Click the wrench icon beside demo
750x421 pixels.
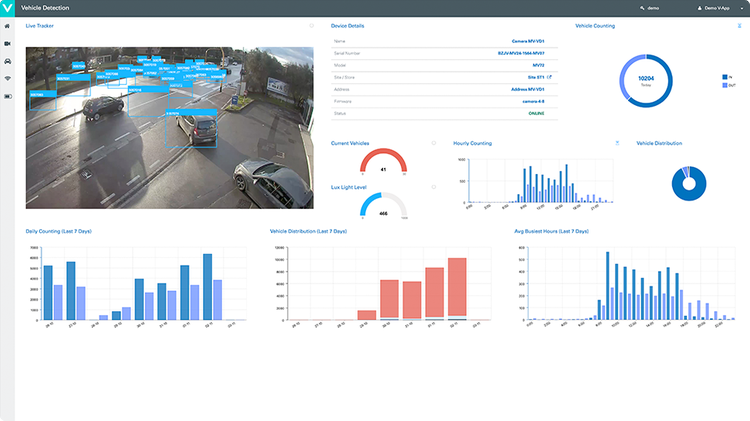pos(642,8)
